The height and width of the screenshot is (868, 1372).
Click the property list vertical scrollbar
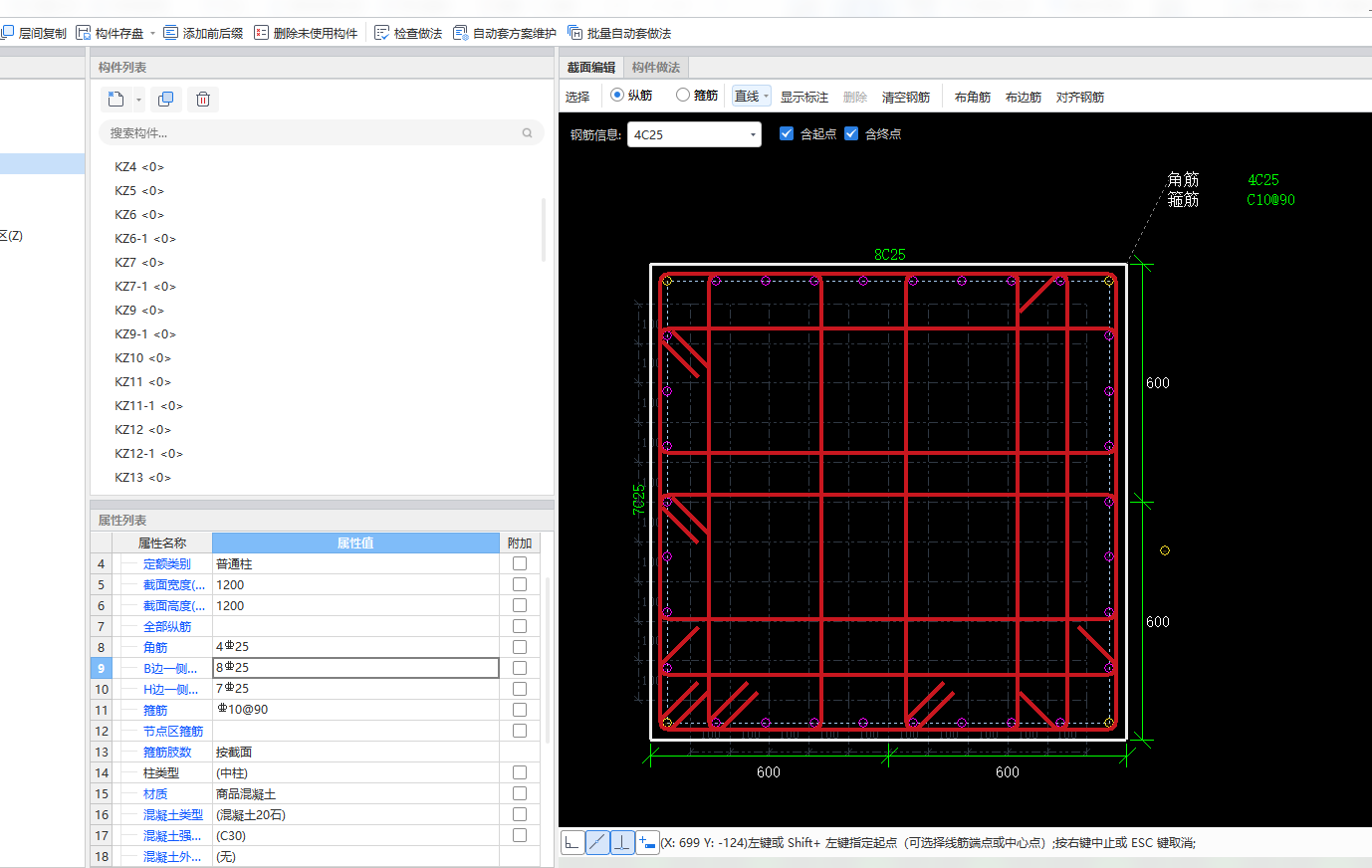549,659
